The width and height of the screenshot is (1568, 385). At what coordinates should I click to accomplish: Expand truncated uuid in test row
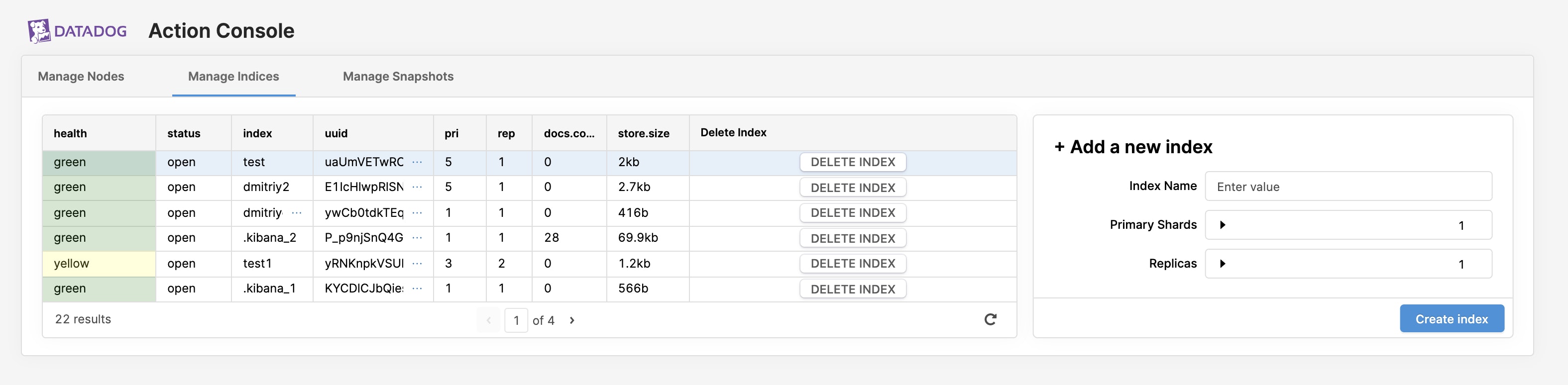(x=417, y=162)
